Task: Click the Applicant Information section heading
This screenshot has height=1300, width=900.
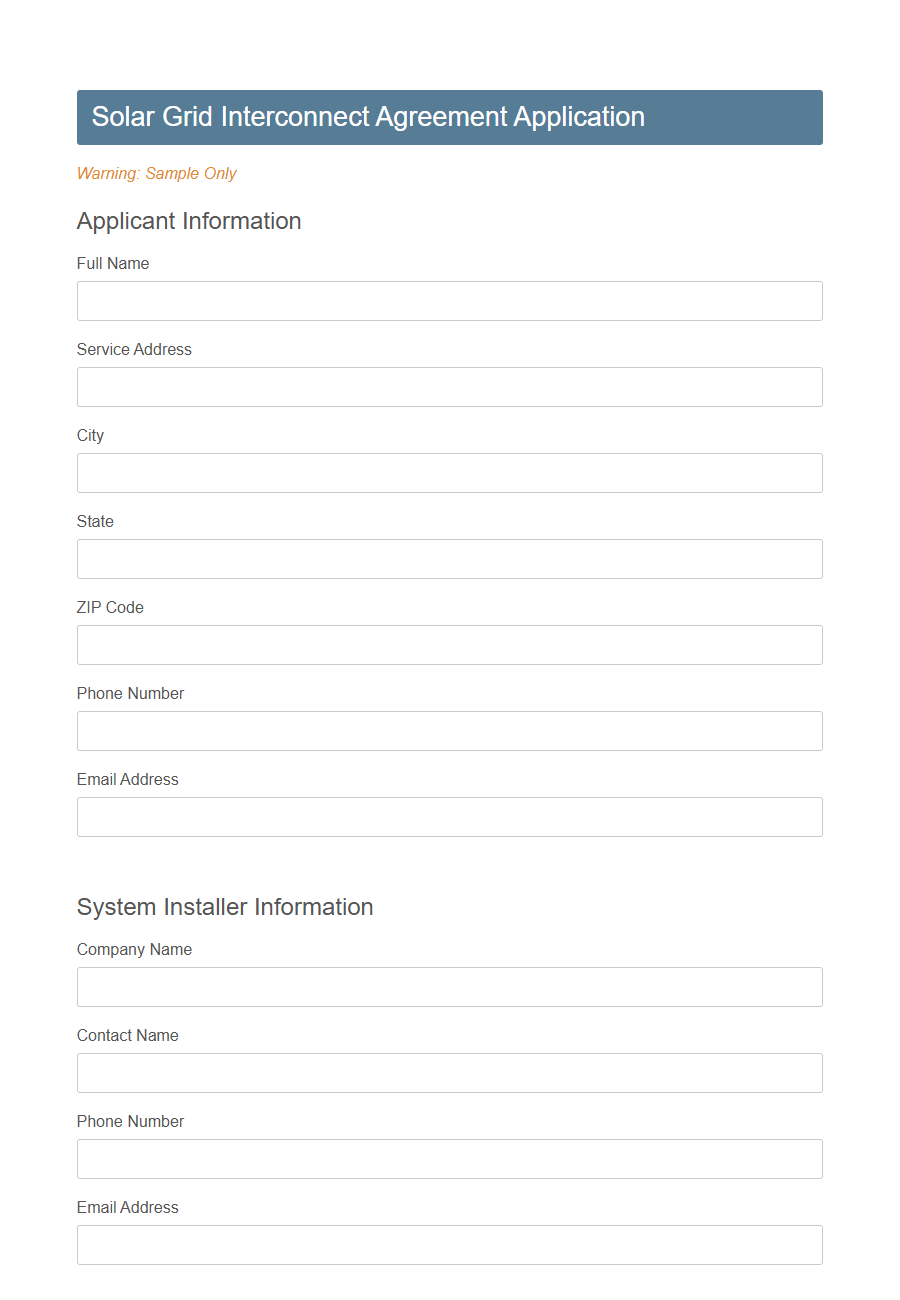Action: point(189,221)
